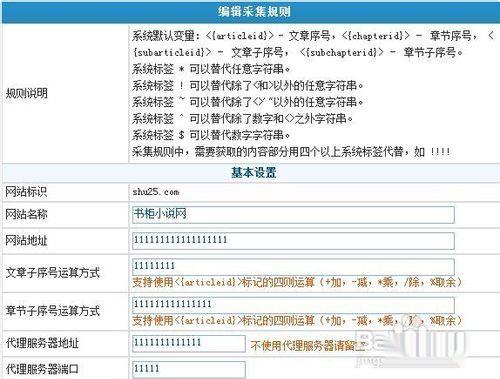
Task: Click the {subarticleid} 文章子序号 description line
Action: pyautogui.click(x=297, y=52)
